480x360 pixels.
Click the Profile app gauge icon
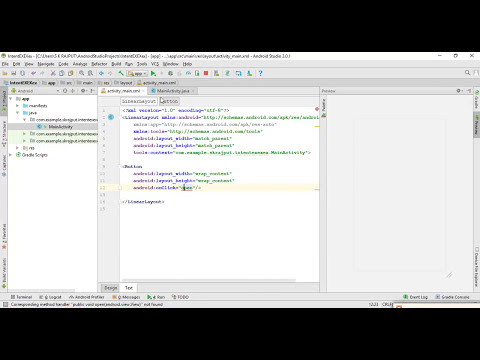188,73
